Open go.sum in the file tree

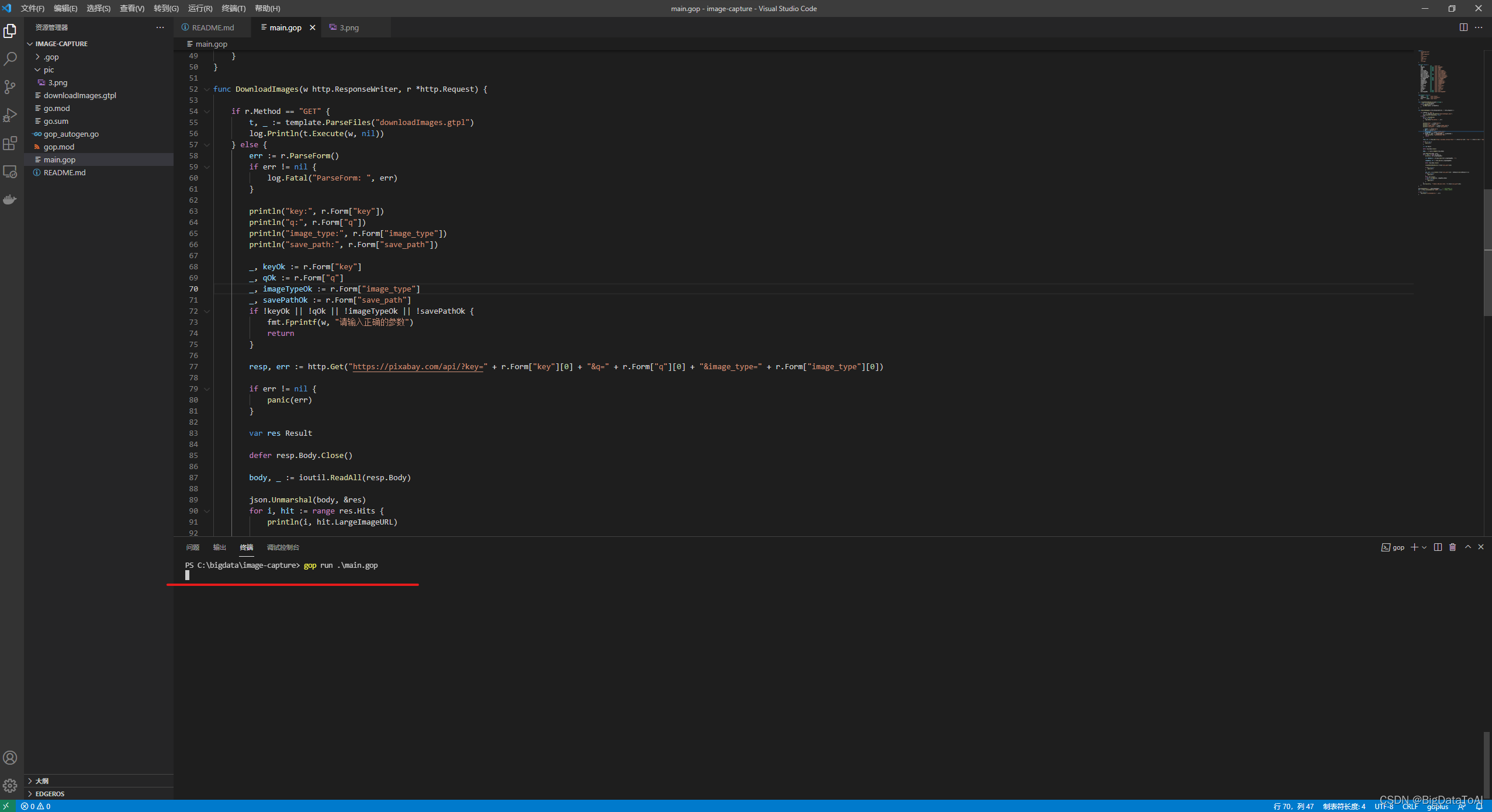coord(99,121)
